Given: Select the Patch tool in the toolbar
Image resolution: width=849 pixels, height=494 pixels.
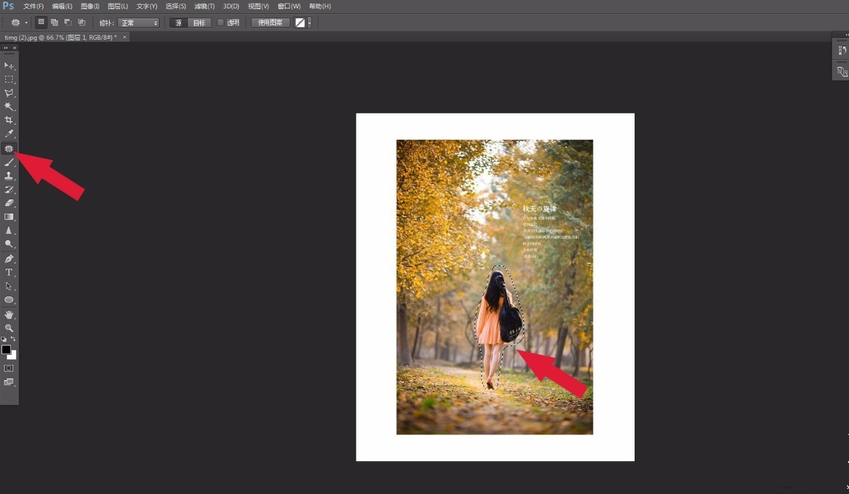Looking at the screenshot, I should 9,148.
